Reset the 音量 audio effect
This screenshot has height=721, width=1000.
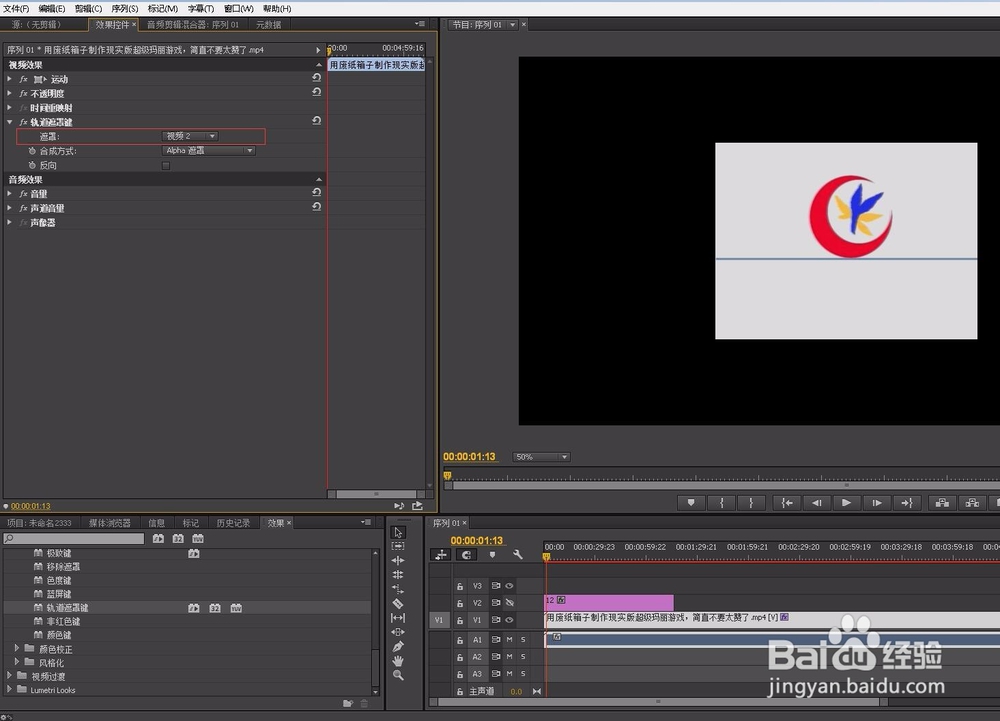click(x=316, y=192)
